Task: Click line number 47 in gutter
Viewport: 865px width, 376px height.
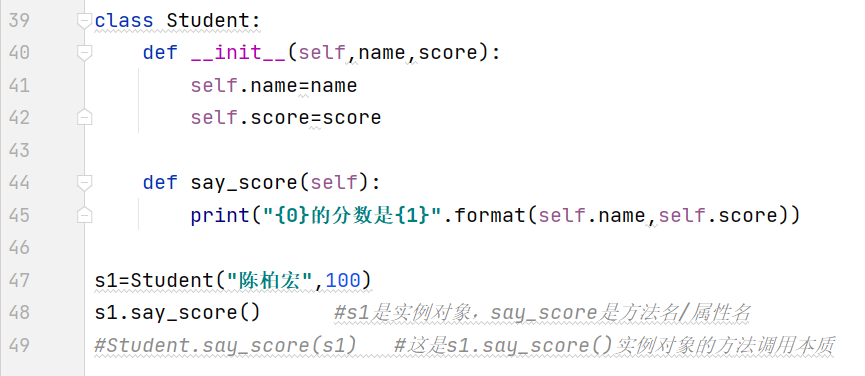Action: click(x=20, y=280)
